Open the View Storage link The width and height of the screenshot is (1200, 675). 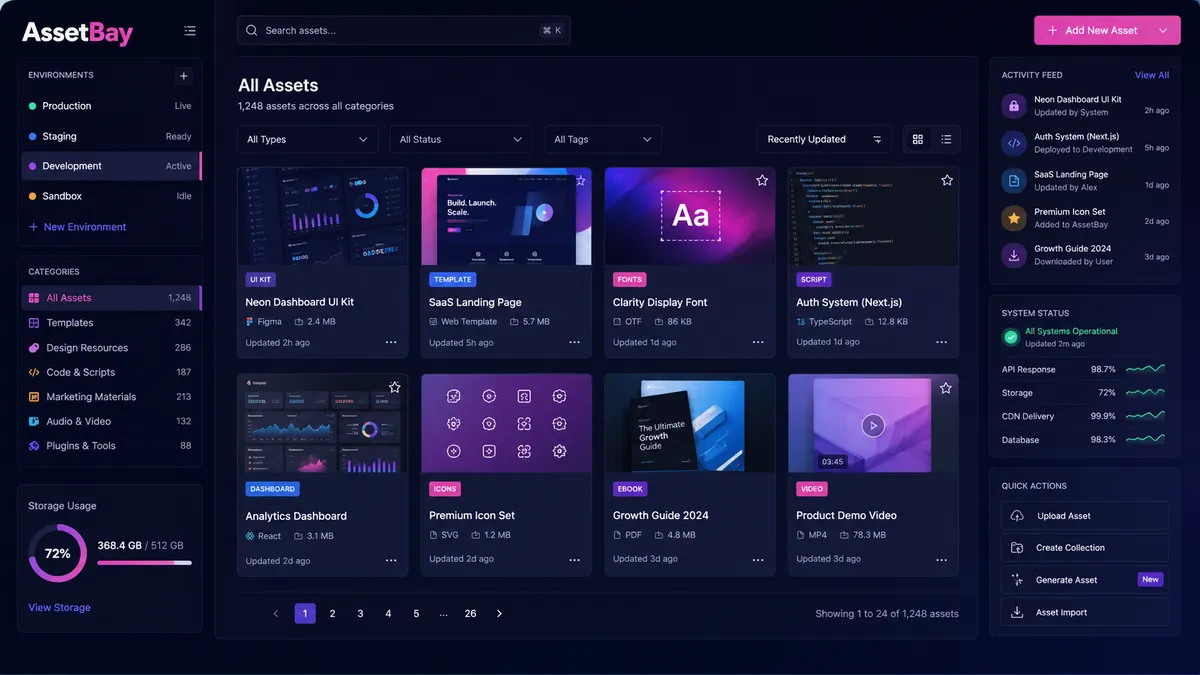(59, 607)
